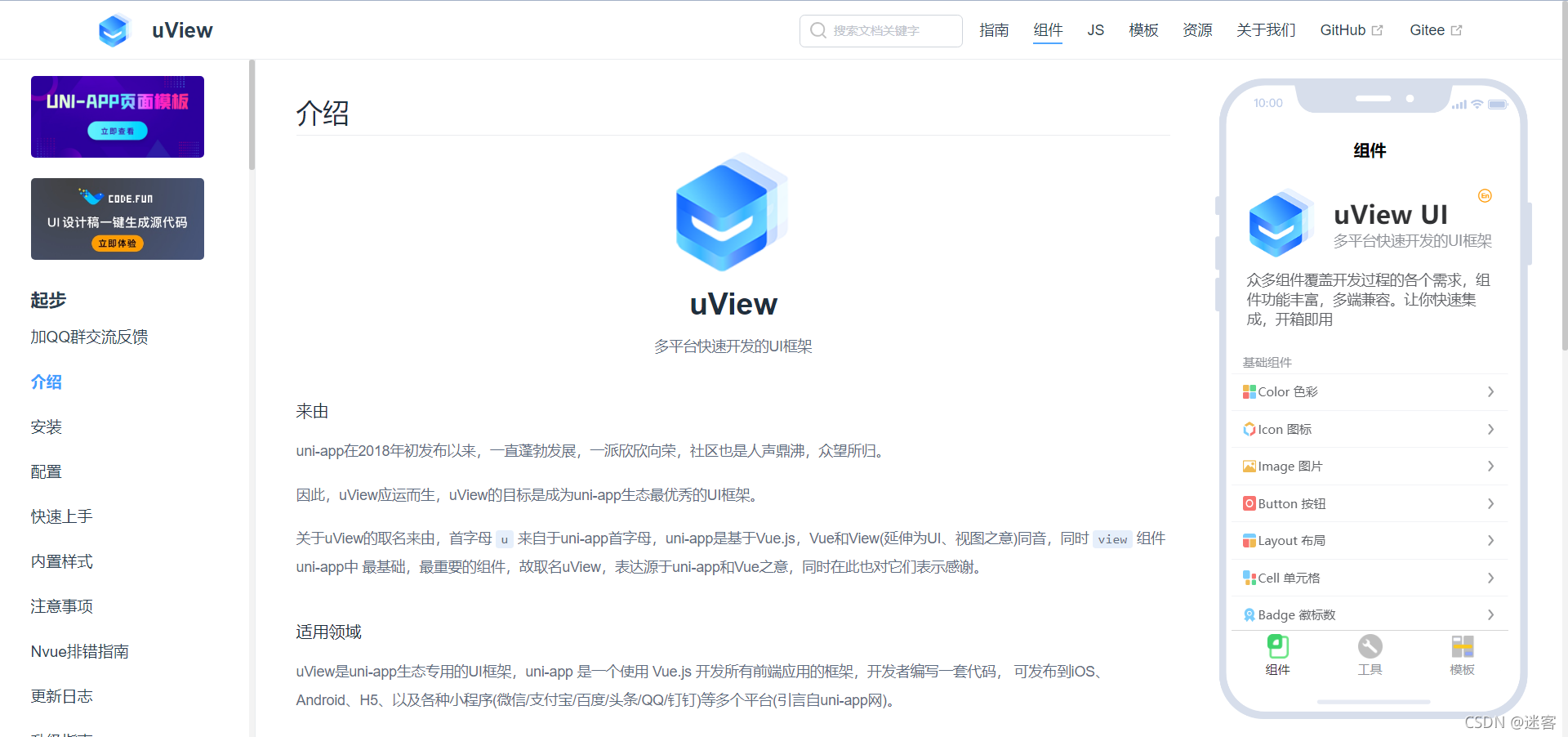Click 立即查看 button on UNI-APP banner
Screen dimensions: 1568x737
point(118,131)
